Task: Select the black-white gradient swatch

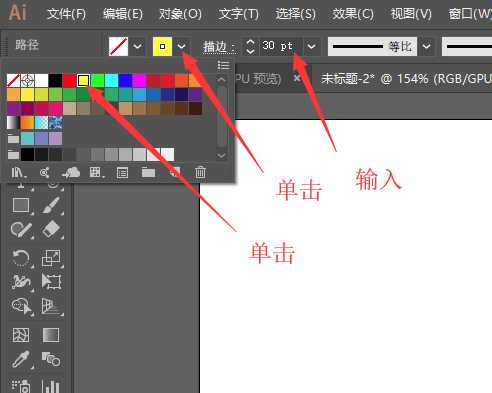Action: (13, 123)
